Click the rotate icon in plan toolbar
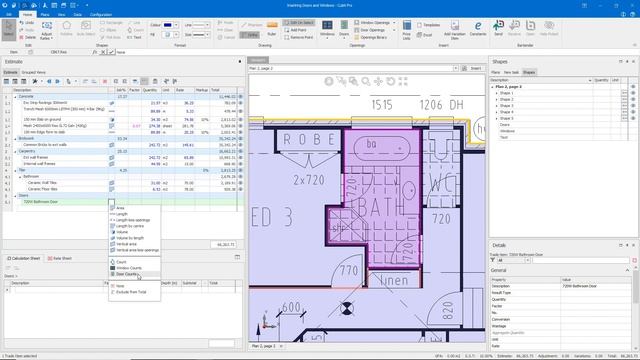Image resolution: width=640 pixels, height=360 pixels. pyautogui.click(x=391, y=82)
